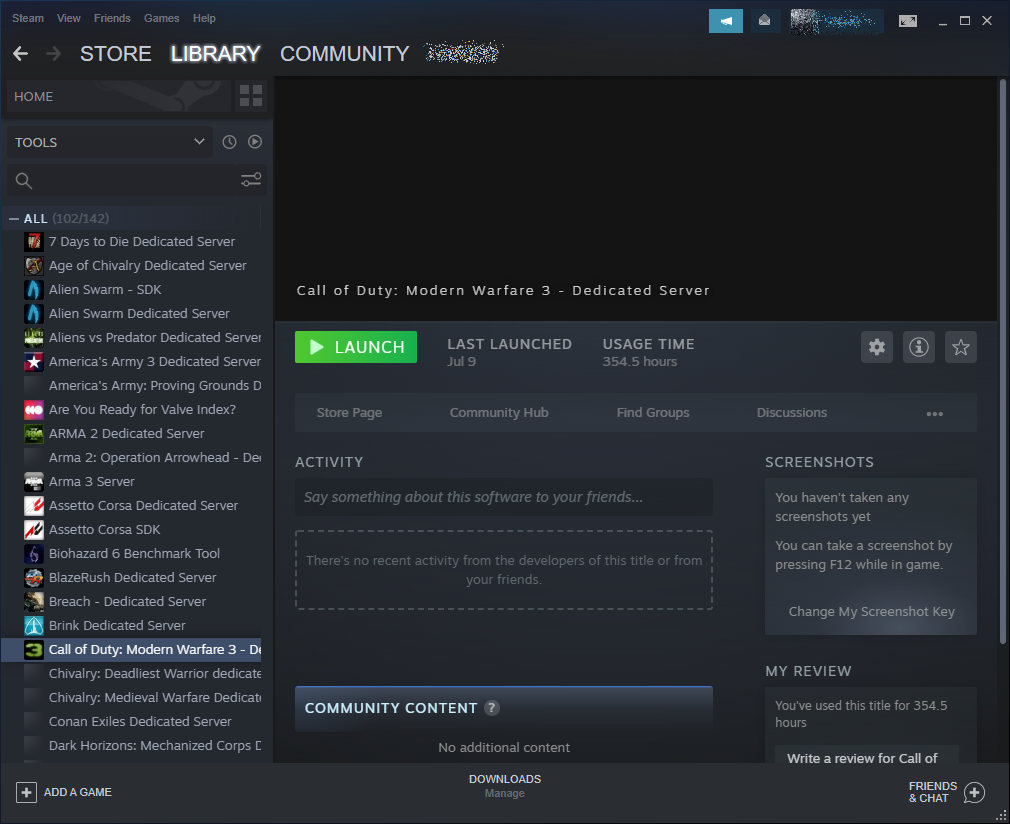Click the main content vertical scrollbar

pyautogui.click(x=1002, y=361)
